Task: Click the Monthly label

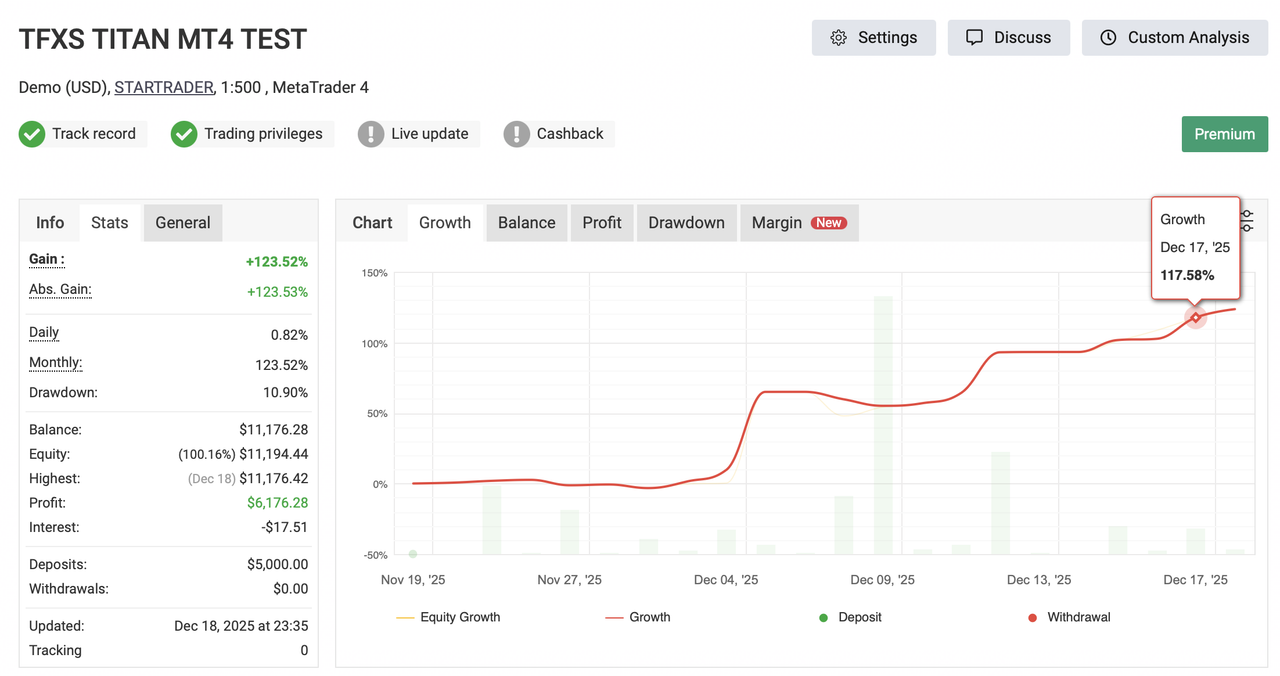Action: click(x=56, y=363)
